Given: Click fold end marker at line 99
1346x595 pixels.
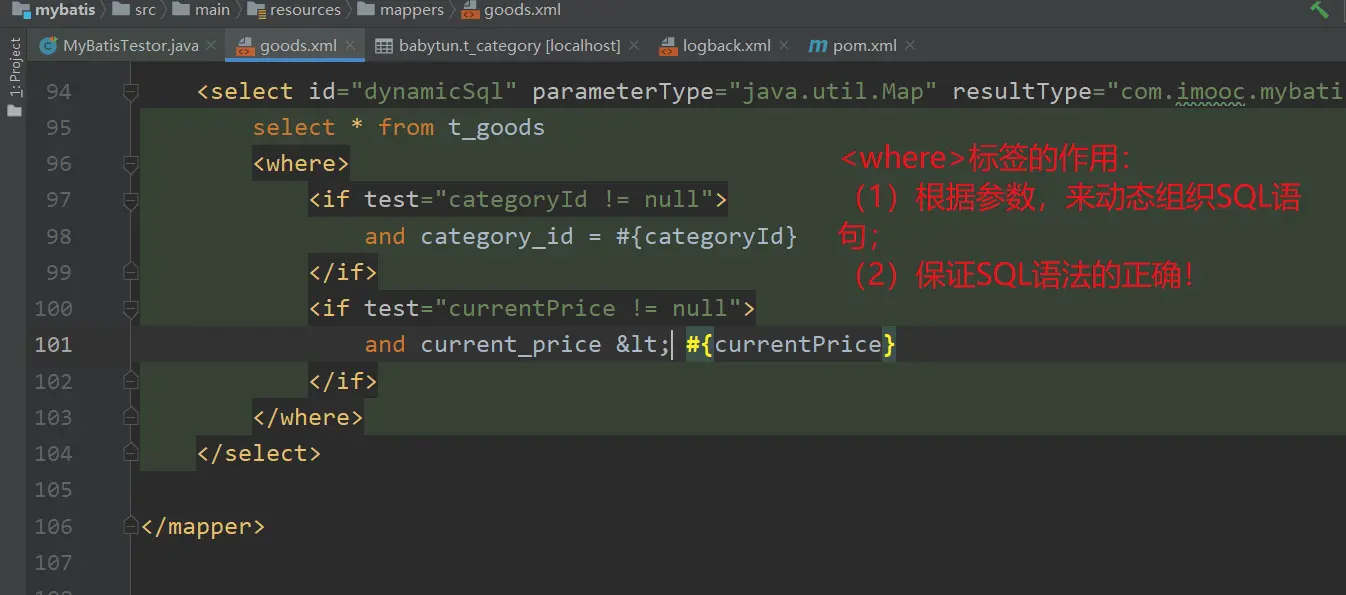Looking at the screenshot, I should coord(130,272).
